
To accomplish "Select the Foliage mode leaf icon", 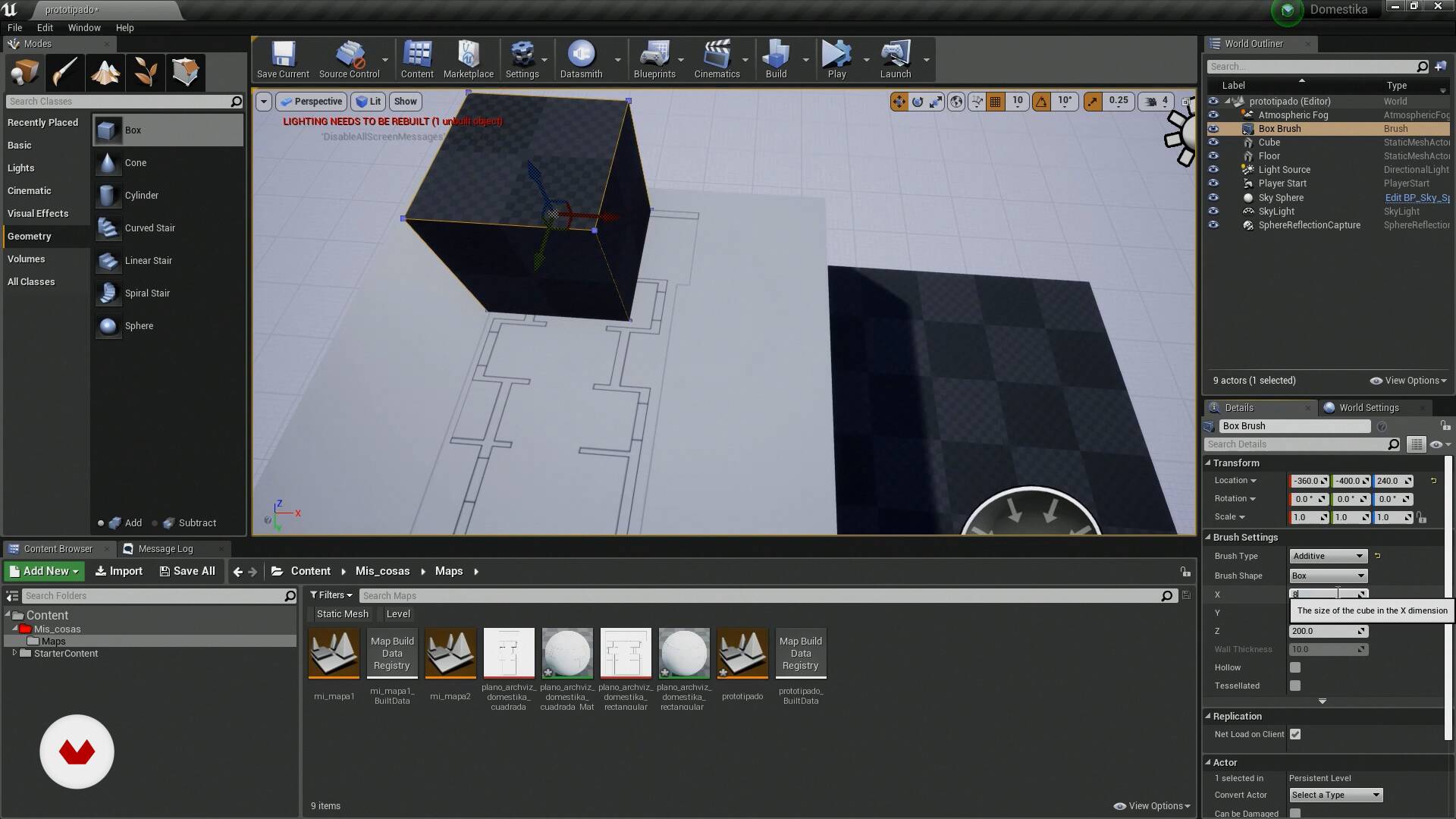I will (146, 73).
